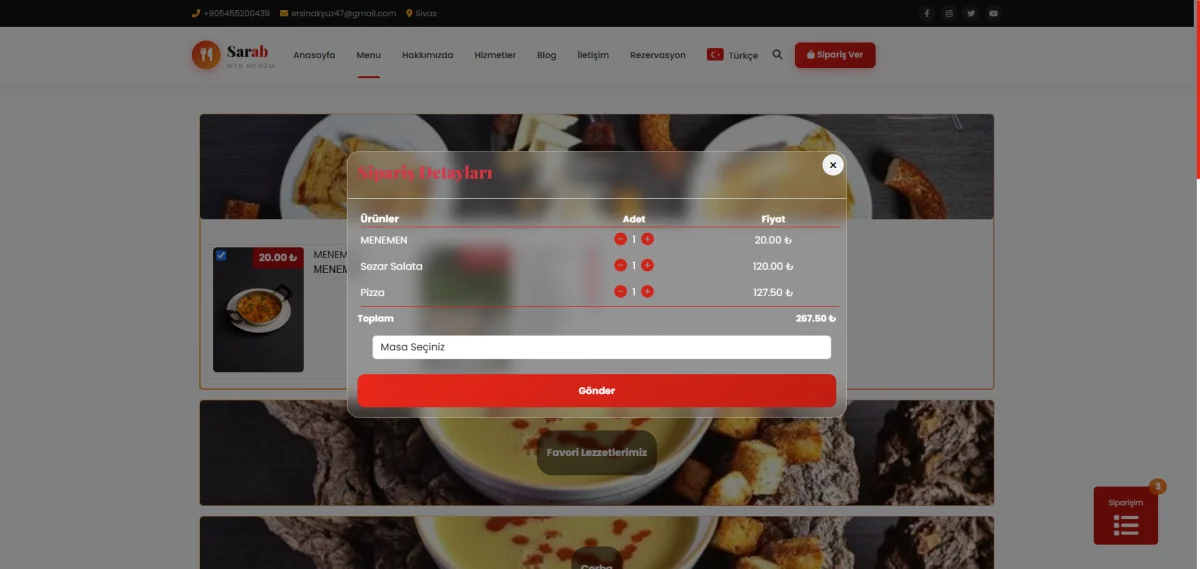Click the Ürünler column header

380,219
